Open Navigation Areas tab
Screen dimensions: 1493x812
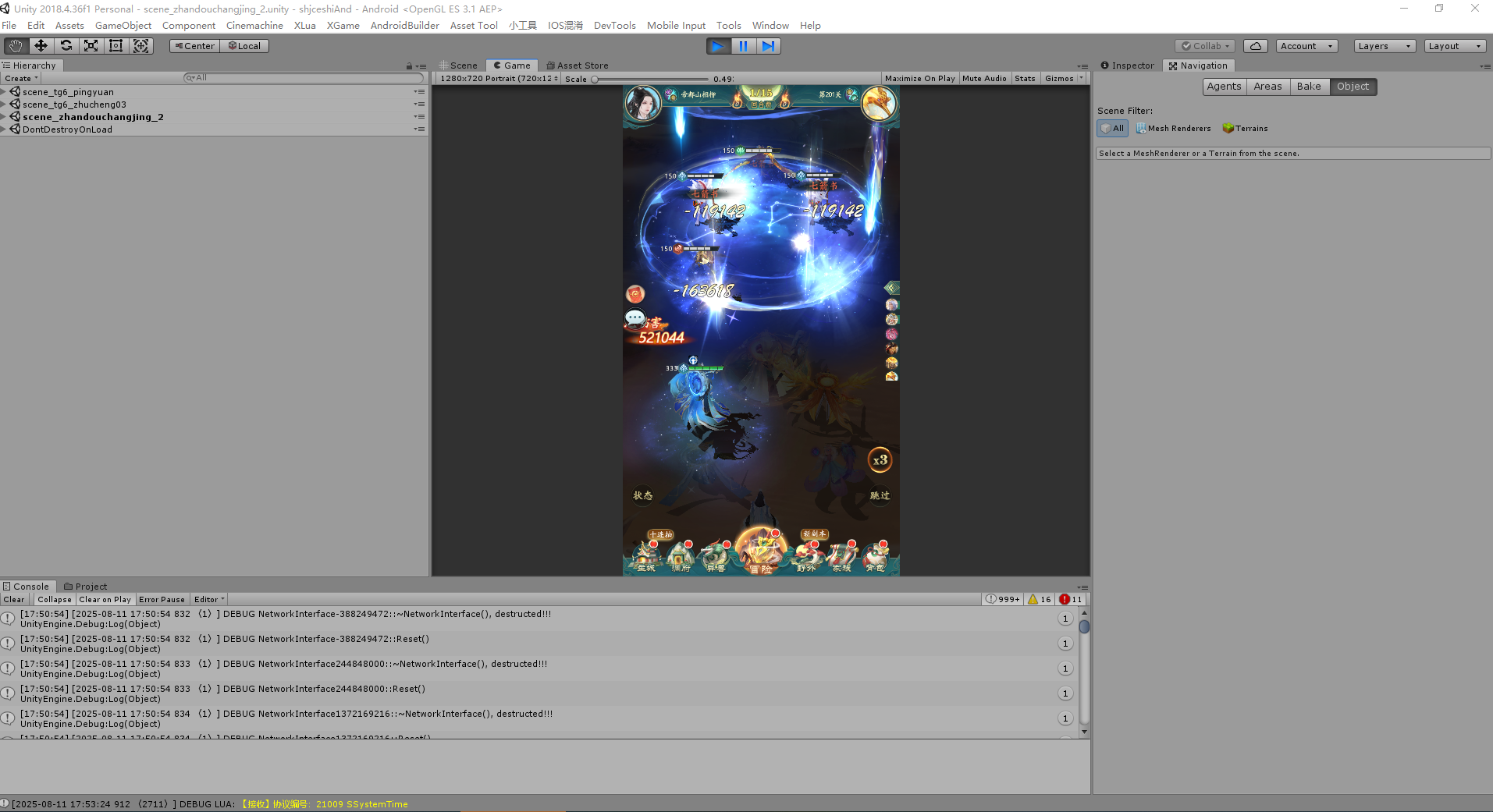coord(1267,87)
